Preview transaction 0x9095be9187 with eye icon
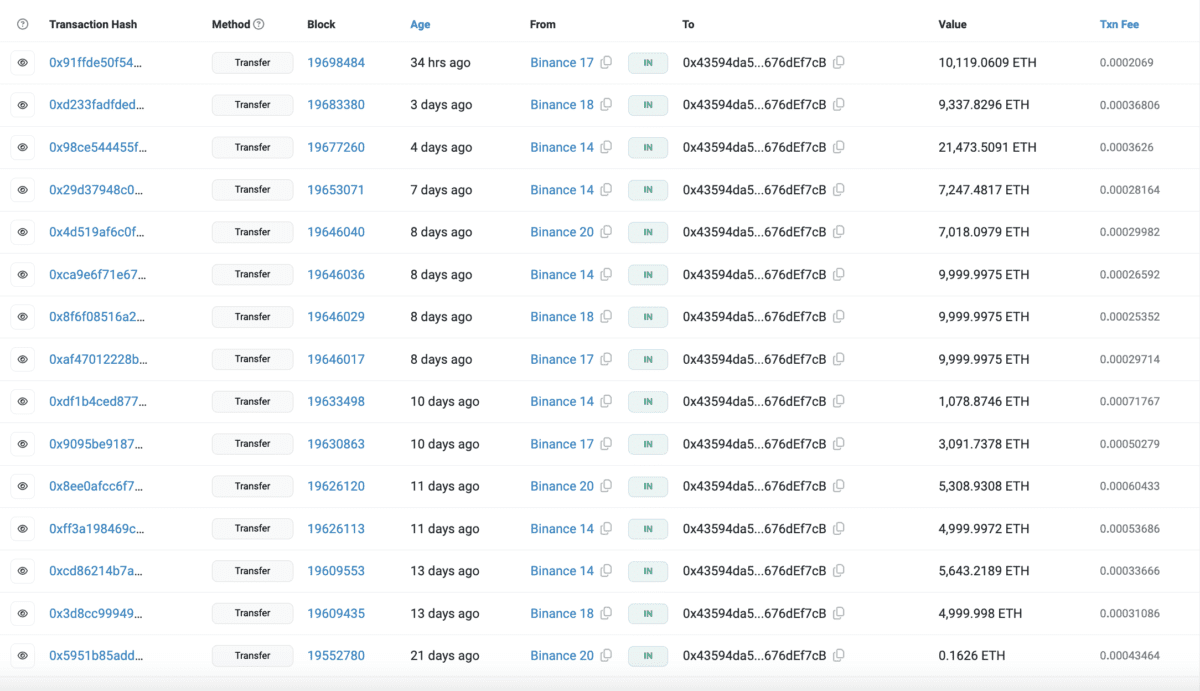 coord(22,444)
